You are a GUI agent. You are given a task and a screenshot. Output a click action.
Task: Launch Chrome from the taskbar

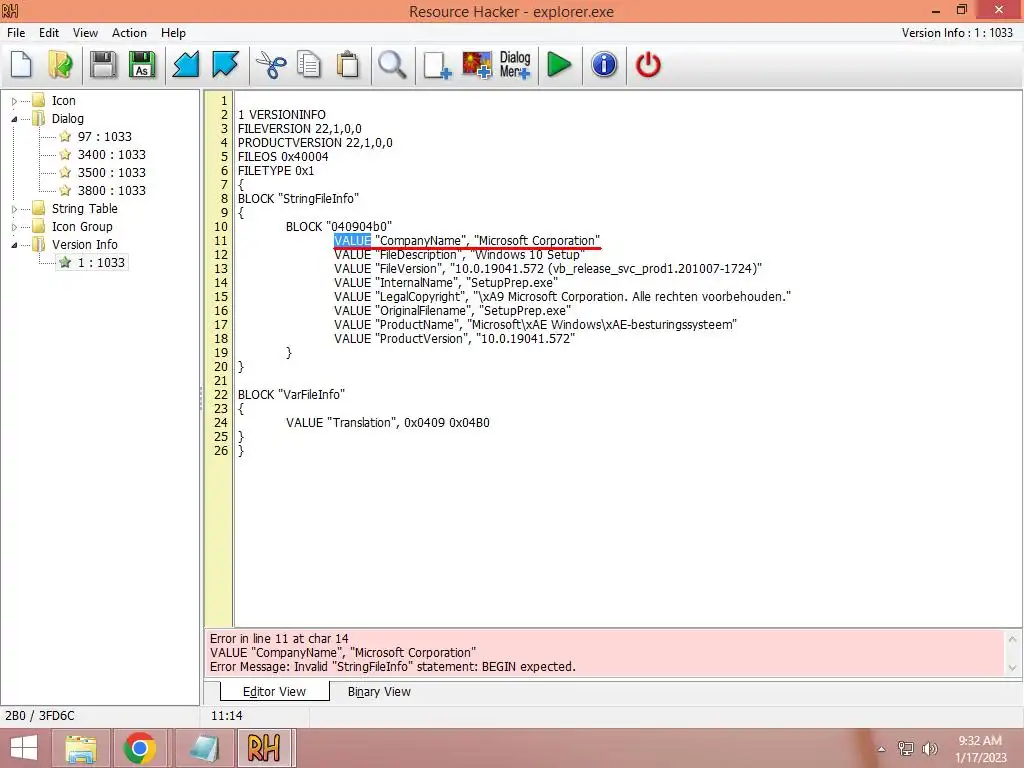point(139,748)
